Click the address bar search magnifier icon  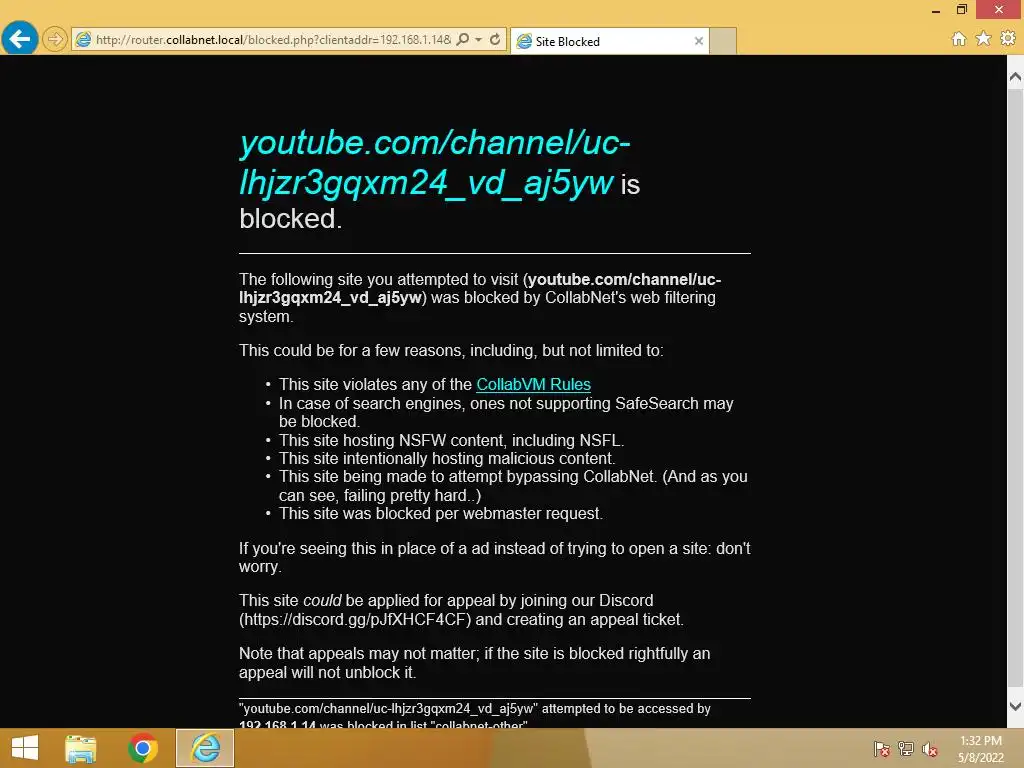(462, 39)
